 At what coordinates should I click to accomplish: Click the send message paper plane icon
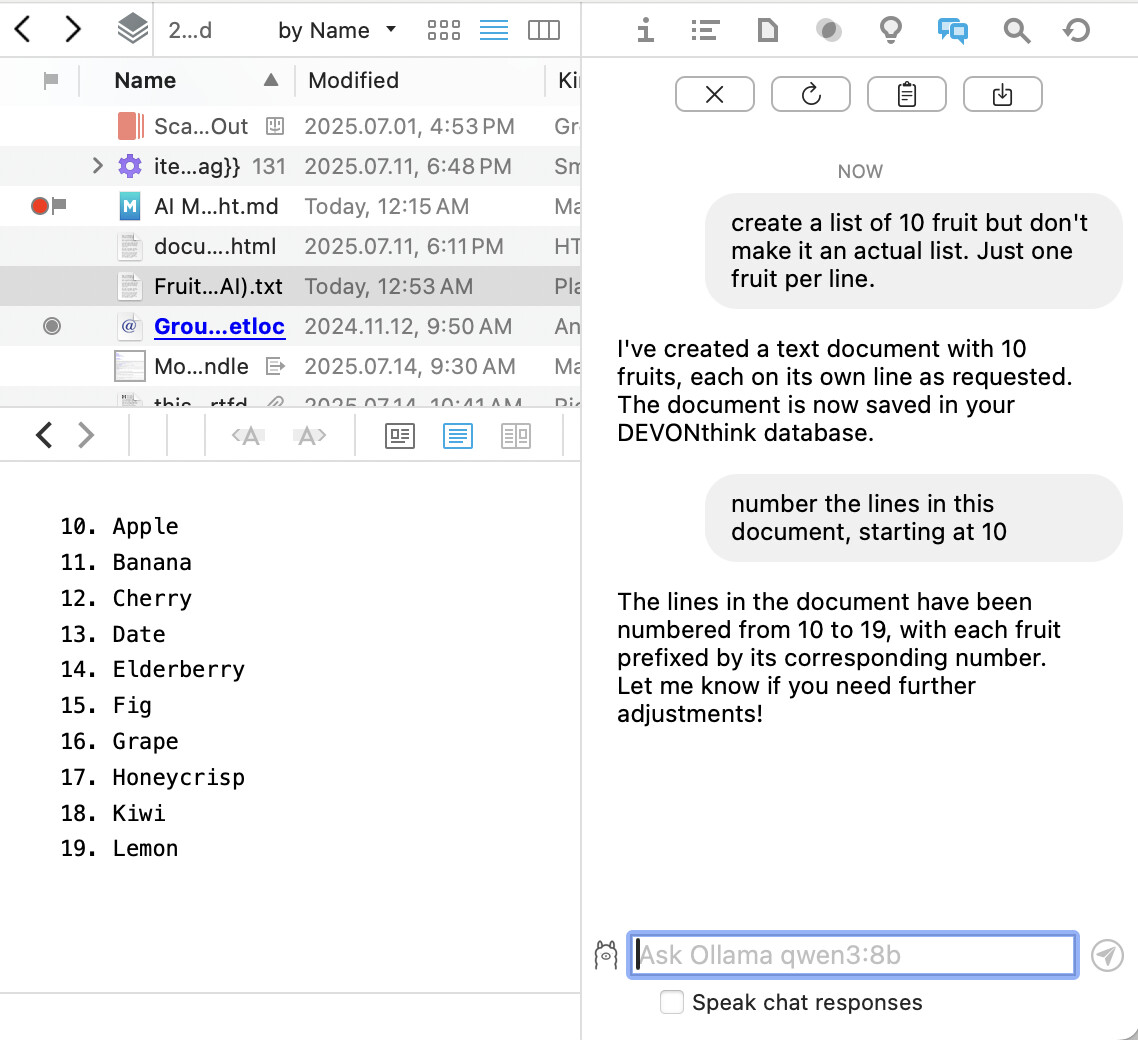tap(1106, 955)
